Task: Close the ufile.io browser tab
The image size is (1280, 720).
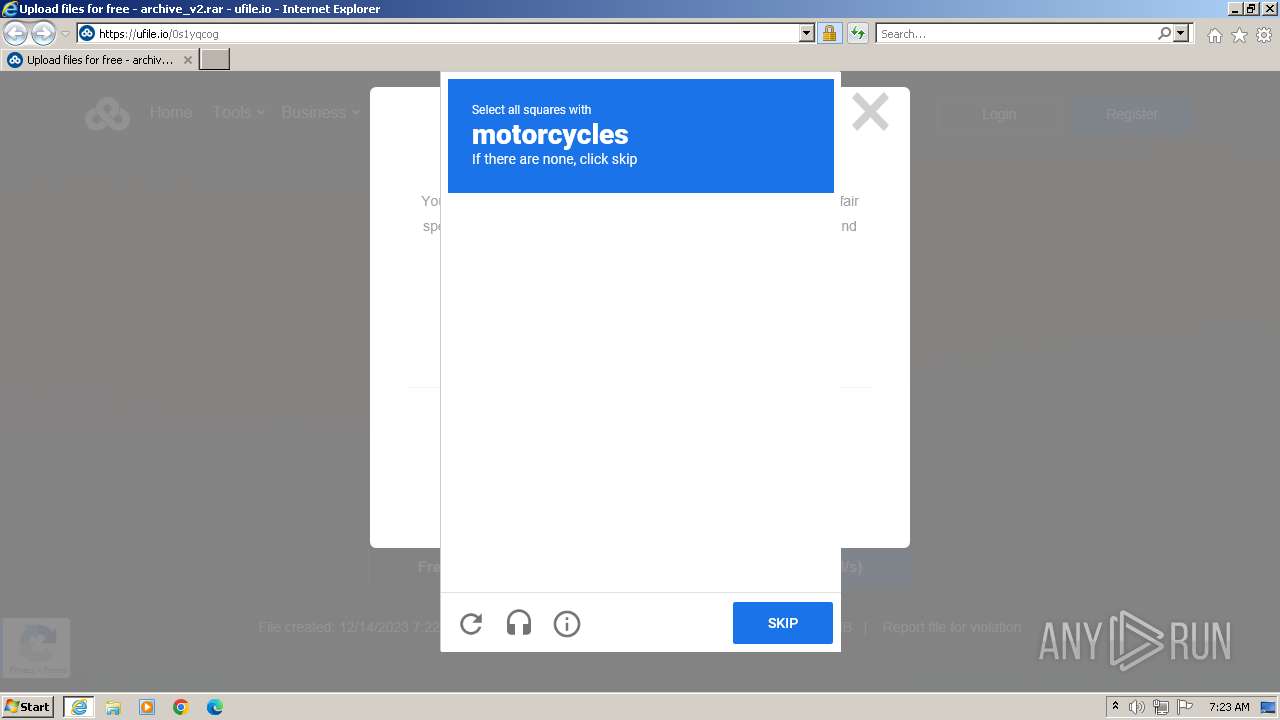Action: point(187,60)
